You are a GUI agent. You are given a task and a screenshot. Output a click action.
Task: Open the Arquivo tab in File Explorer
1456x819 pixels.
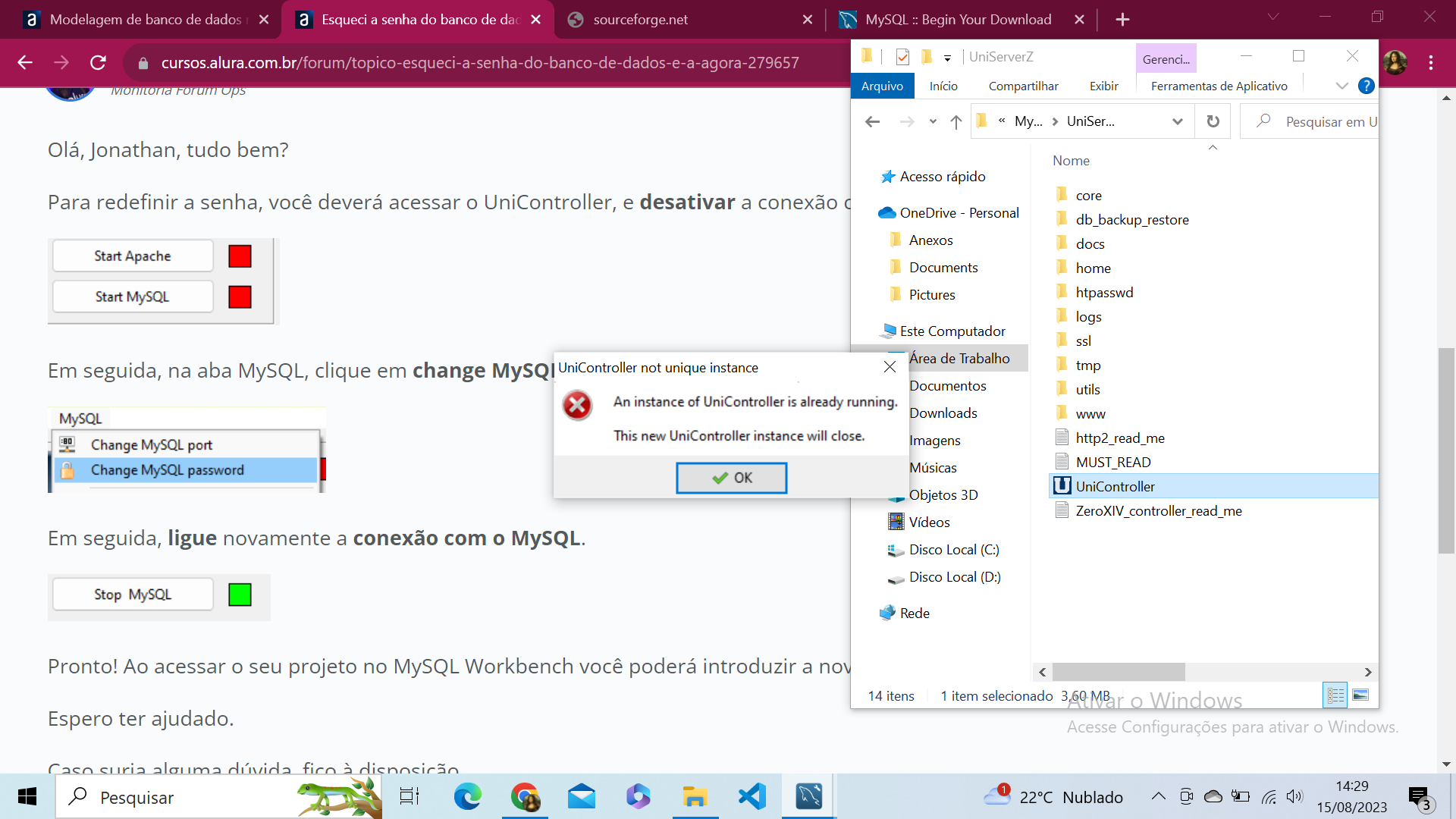pyautogui.click(x=882, y=86)
